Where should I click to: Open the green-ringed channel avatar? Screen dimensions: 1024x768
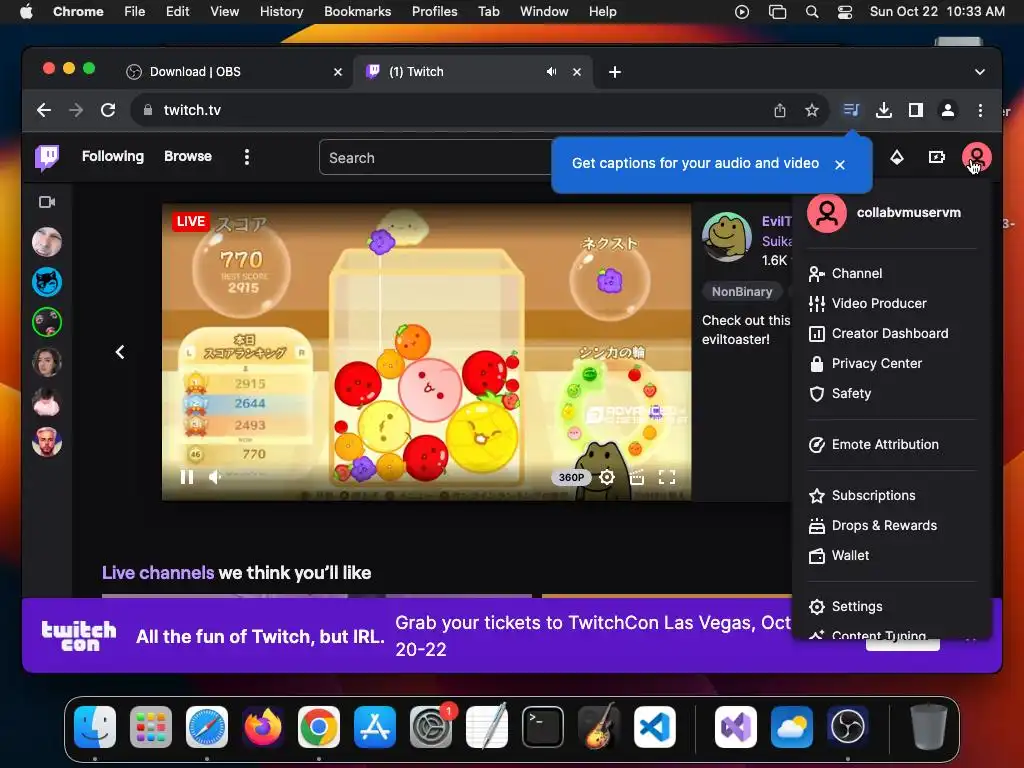tap(47, 322)
